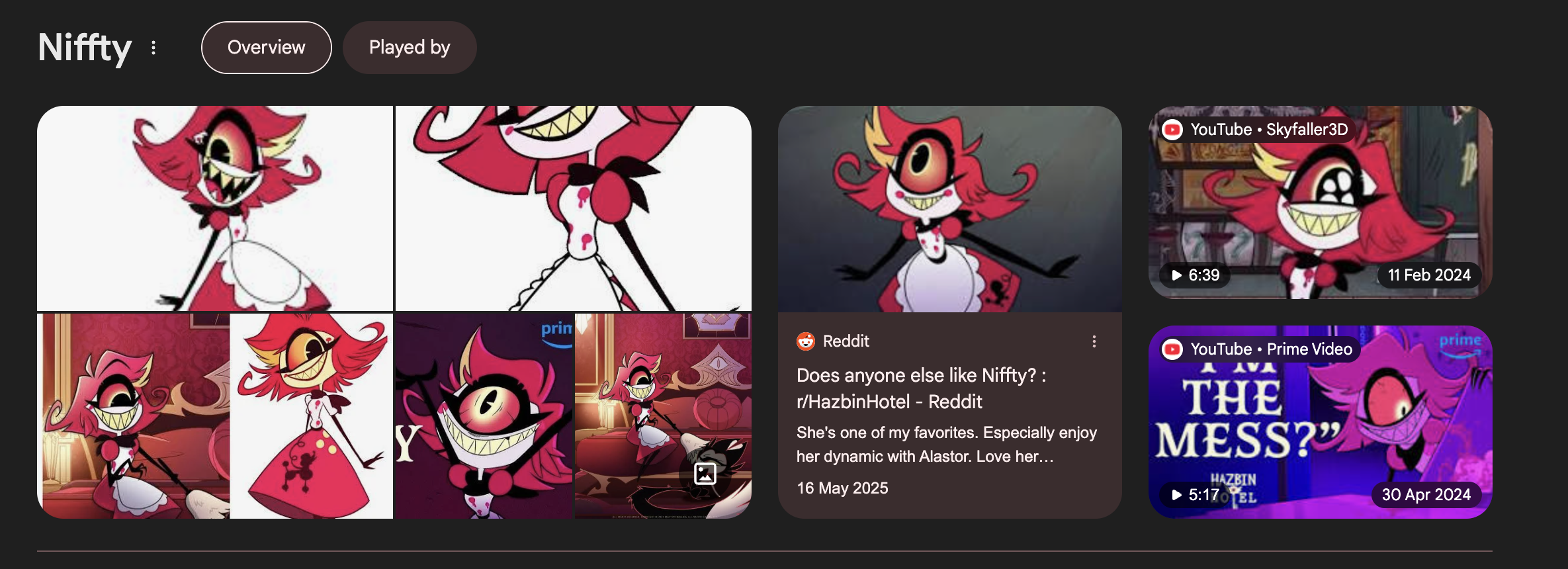The height and width of the screenshot is (569, 1568).
Task: Open the top-right cropped Niffty dress image
Action: (574, 208)
